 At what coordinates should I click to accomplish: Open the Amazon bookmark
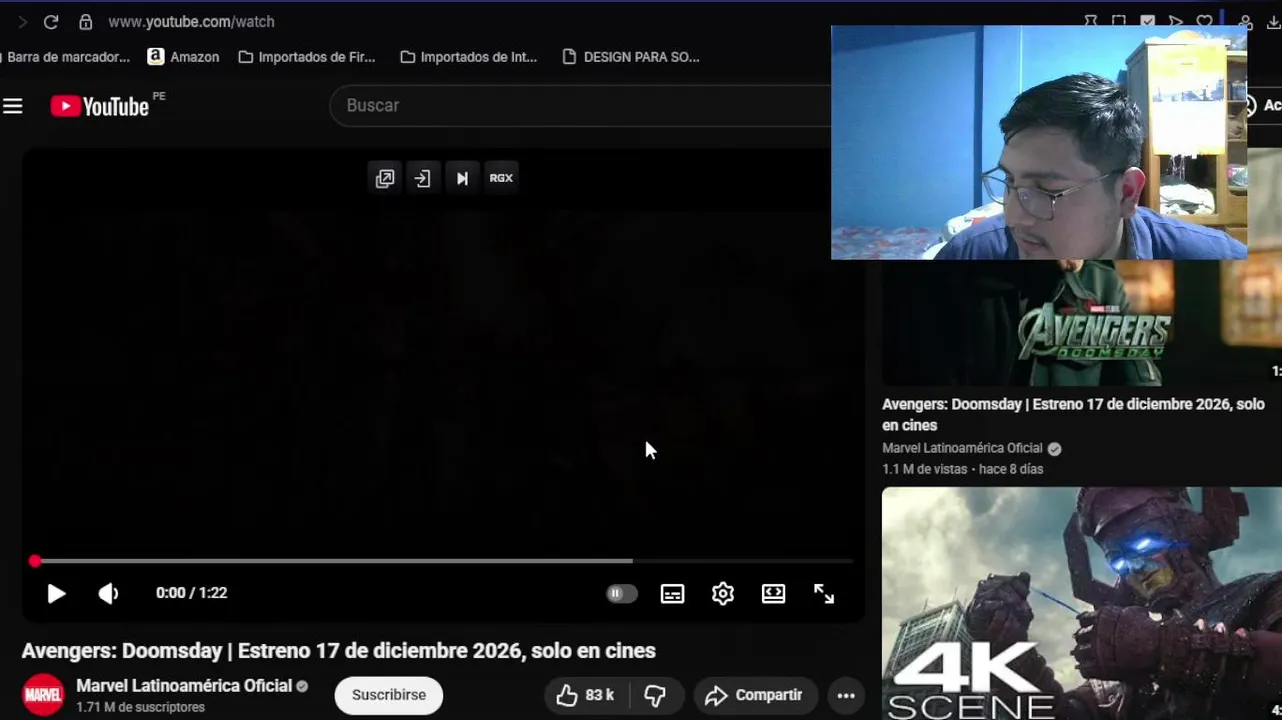[x=184, y=57]
